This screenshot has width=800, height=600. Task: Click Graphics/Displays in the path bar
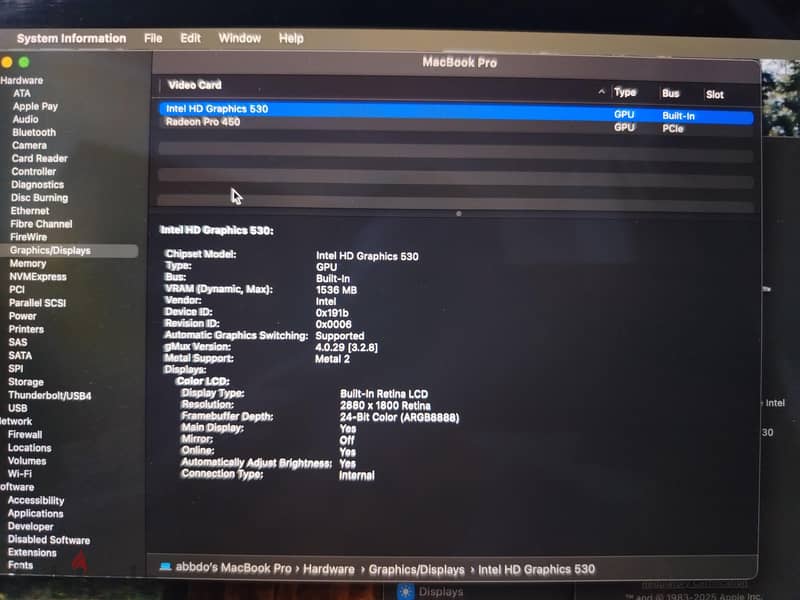click(416, 569)
